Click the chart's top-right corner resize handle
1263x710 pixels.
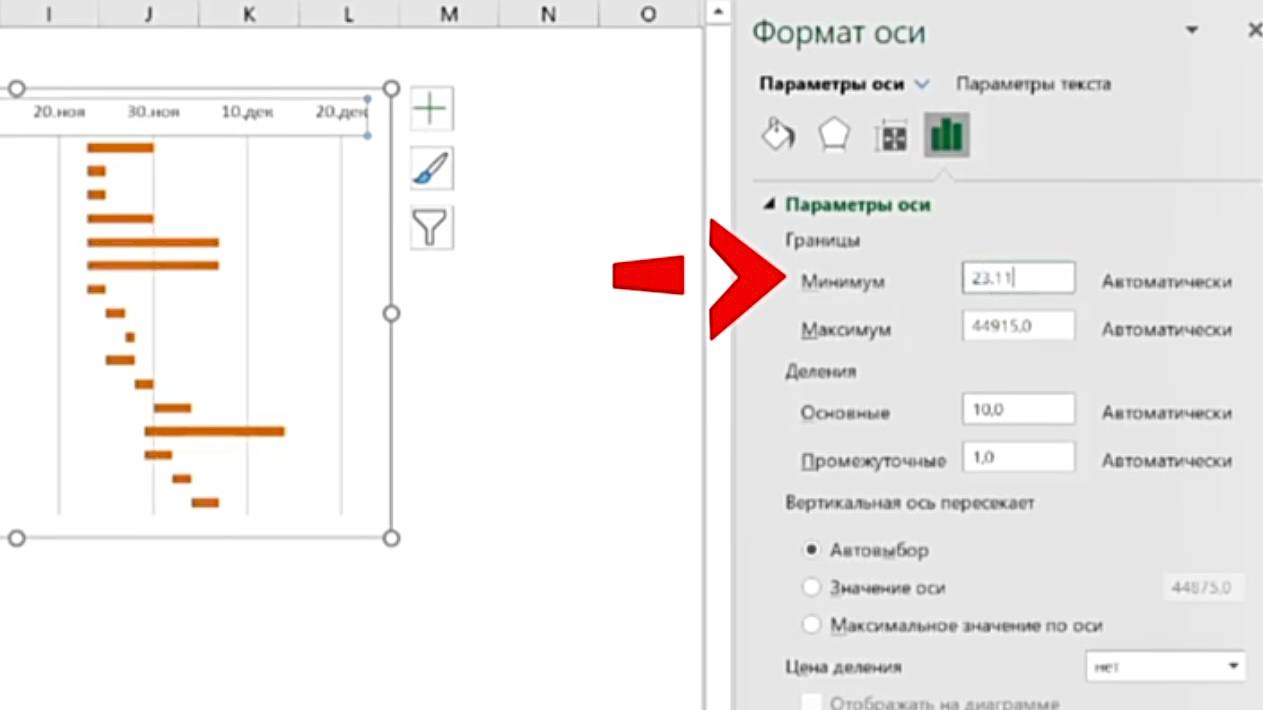[x=391, y=89]
